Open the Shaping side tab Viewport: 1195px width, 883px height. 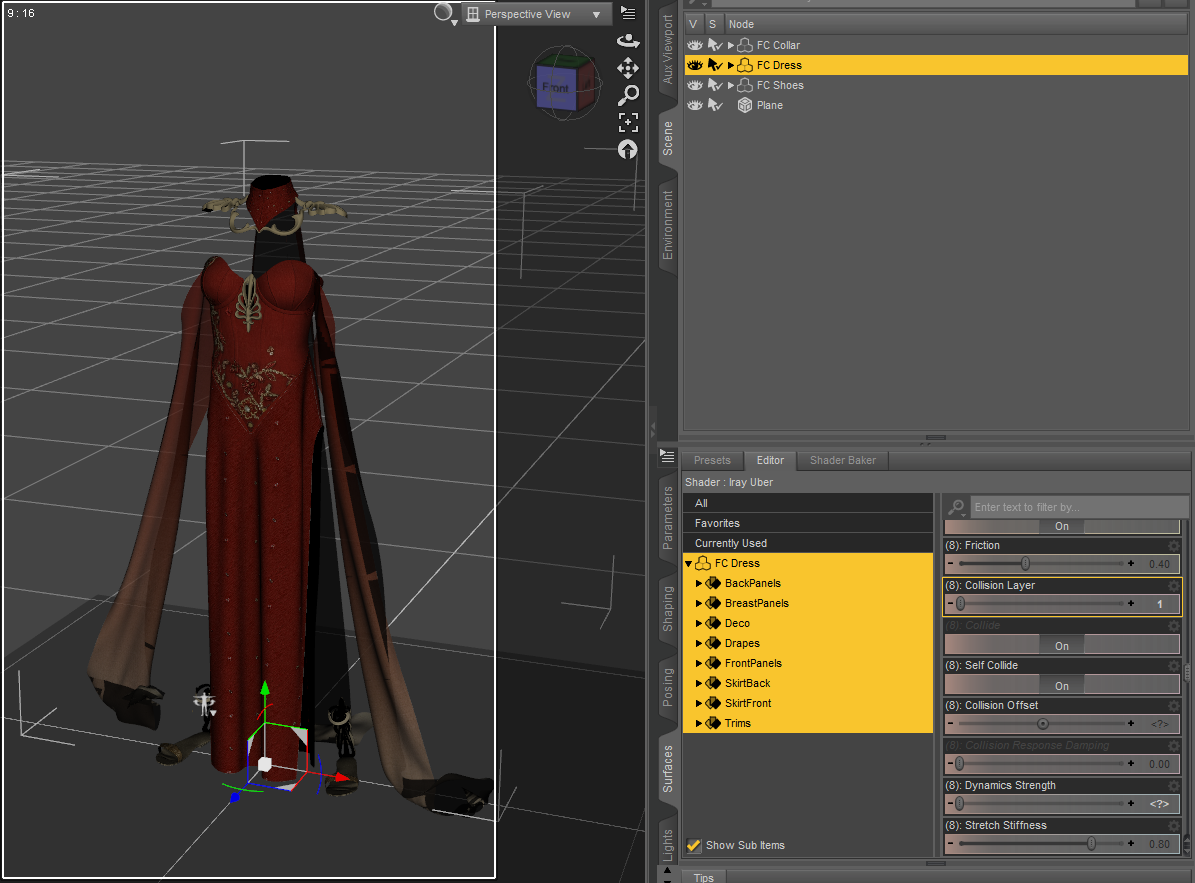(x=668, y=609)
